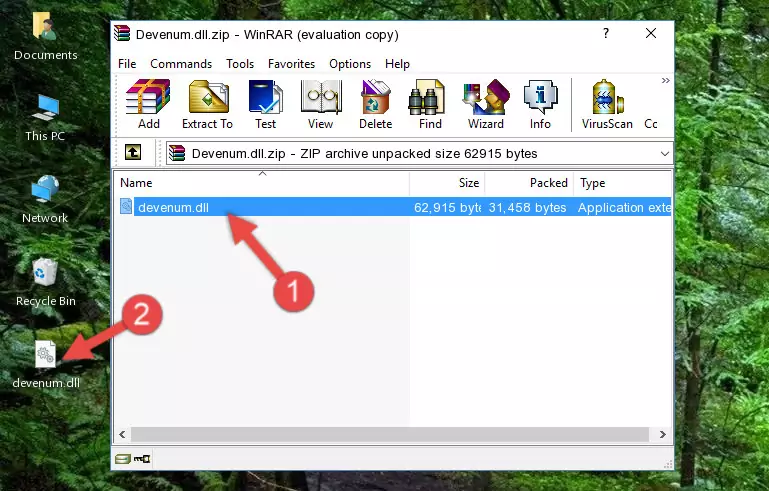The height and width of the screenshot is (491, 769).
Task: Close the WinRAR window
Action: pyautogui.click(x=651, y=33)
